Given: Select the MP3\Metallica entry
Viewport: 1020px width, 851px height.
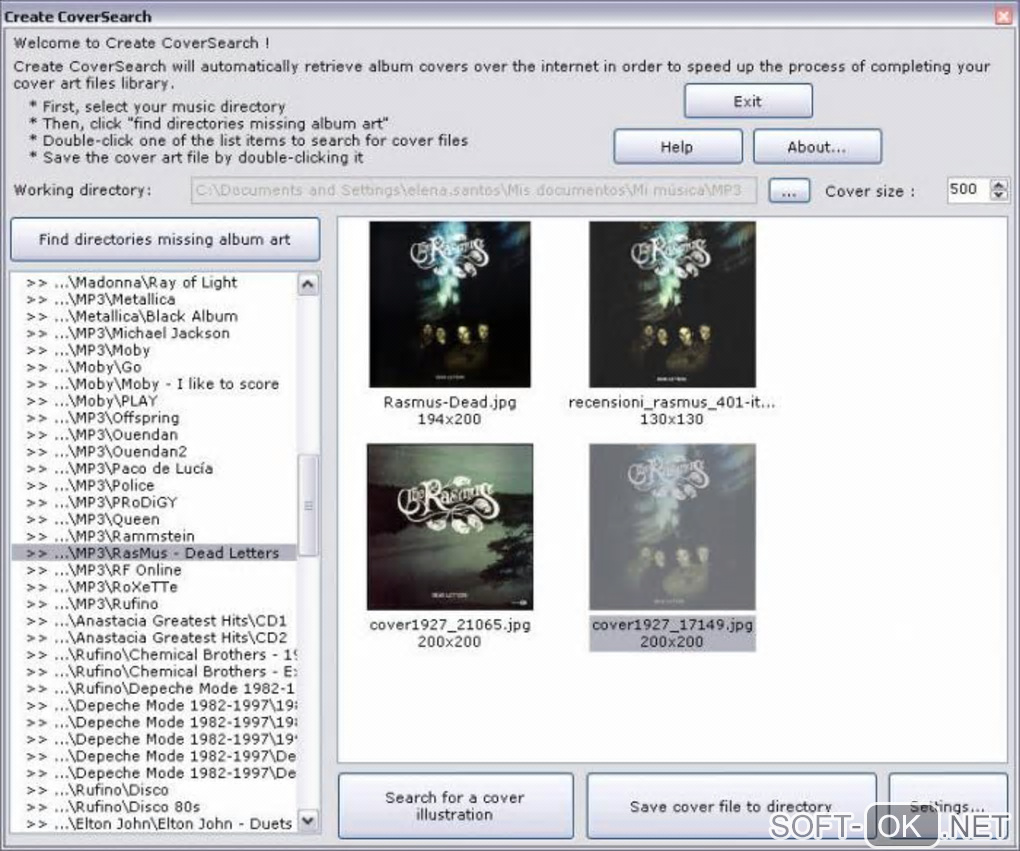Looking at the screenshot, I should (x=154, y=299).
